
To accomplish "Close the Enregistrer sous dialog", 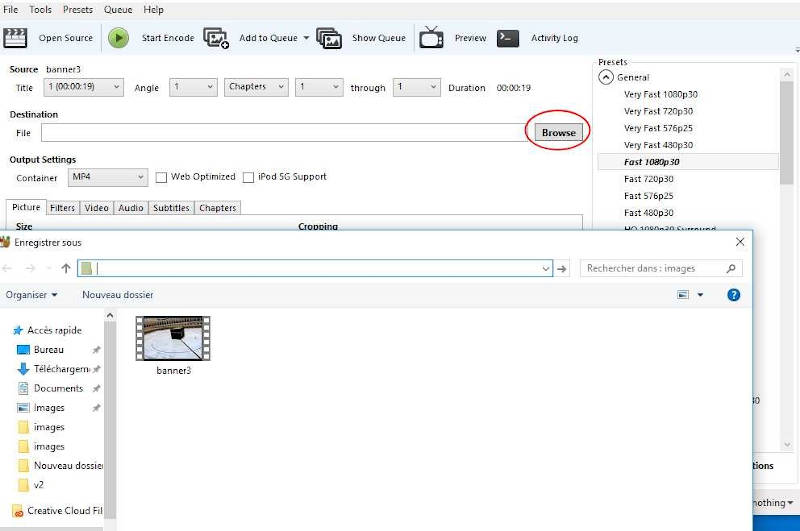I will [x=740, y=242].
